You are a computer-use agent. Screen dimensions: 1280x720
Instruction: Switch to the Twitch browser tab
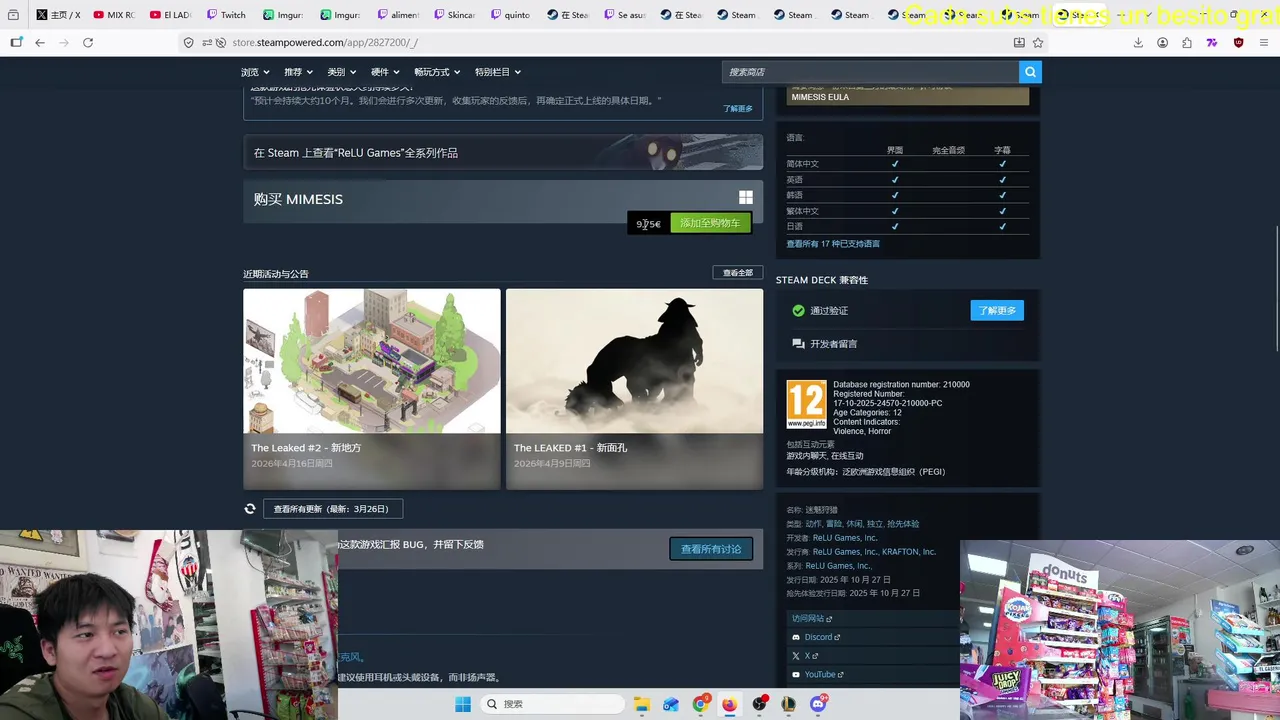[x=226, y=15]
